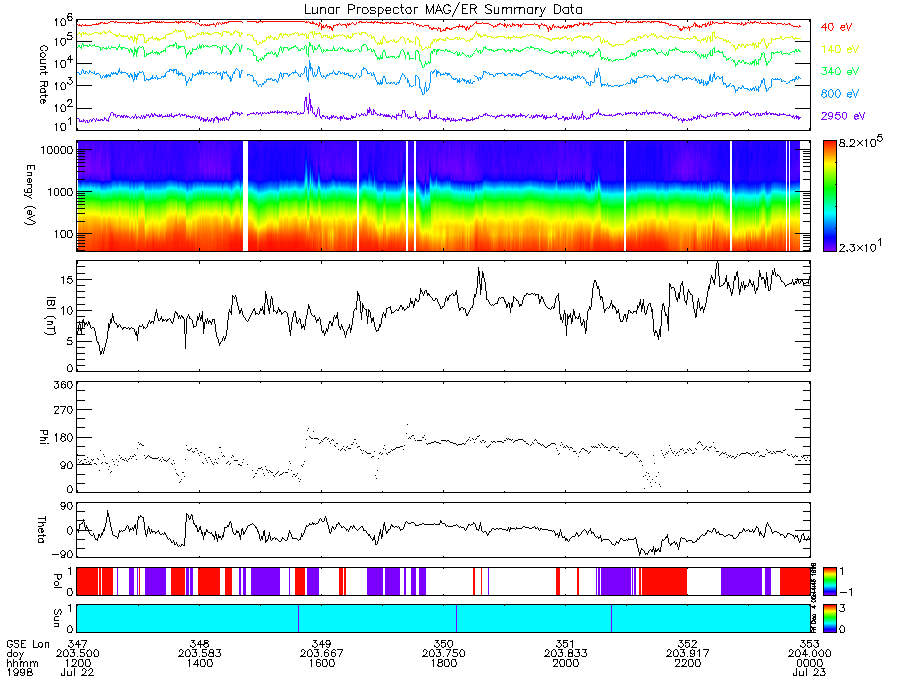Click the 'Energy (eV)' axis label
The image size is (900, 700).
coord(30,195)
